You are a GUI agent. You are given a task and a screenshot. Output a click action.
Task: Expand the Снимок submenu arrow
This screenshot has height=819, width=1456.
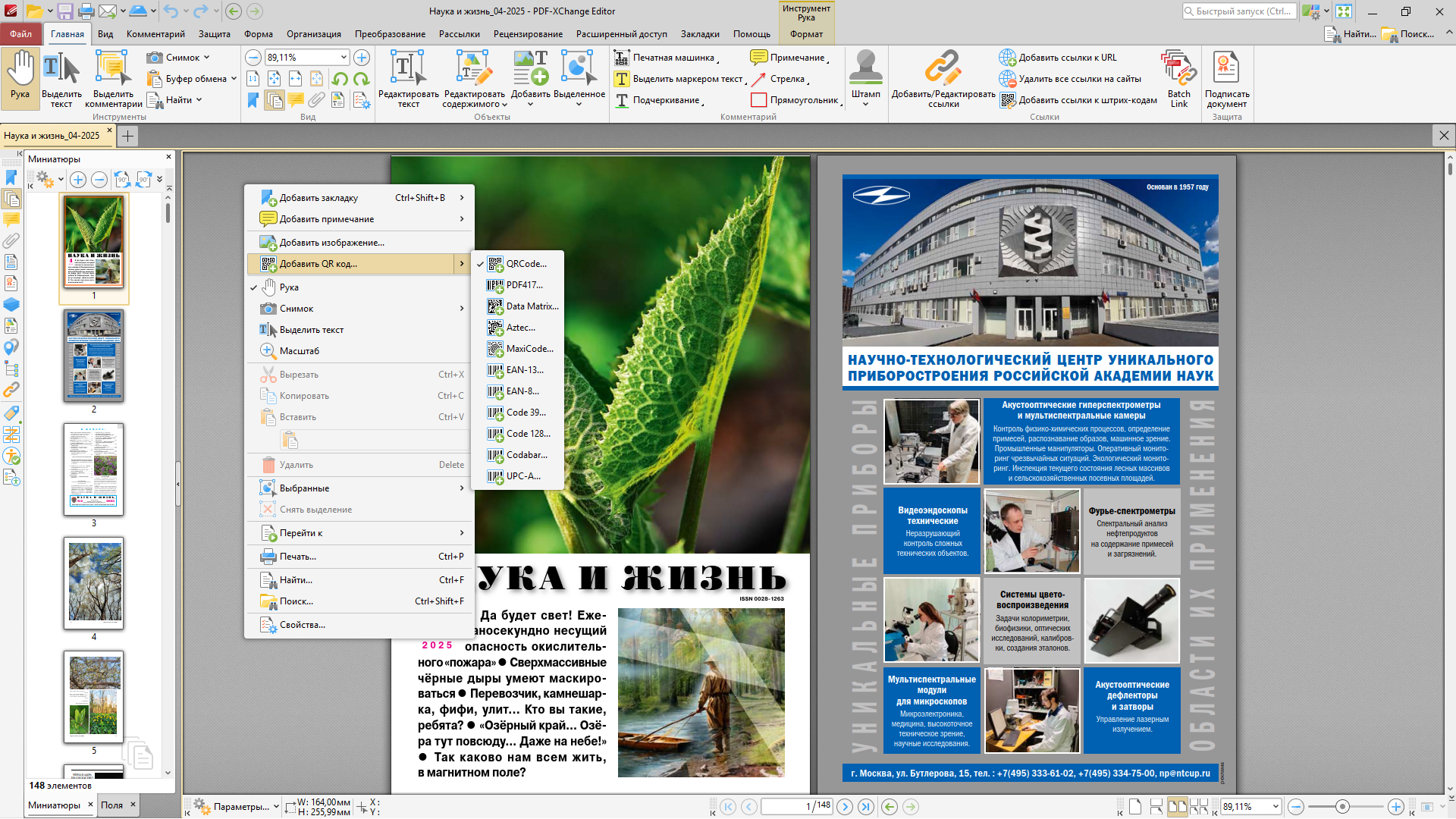[x=462, y=309]
